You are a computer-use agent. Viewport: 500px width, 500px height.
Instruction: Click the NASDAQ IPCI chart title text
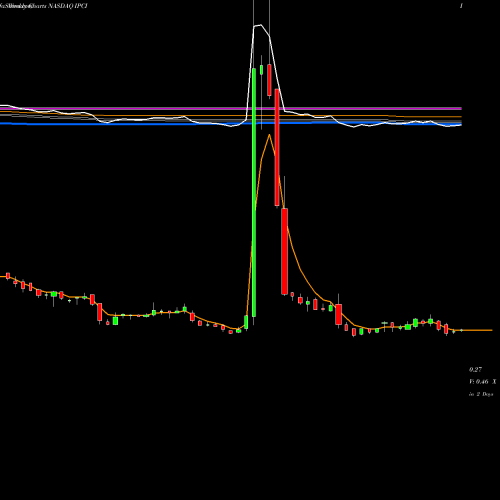click(x=68, y=6)
